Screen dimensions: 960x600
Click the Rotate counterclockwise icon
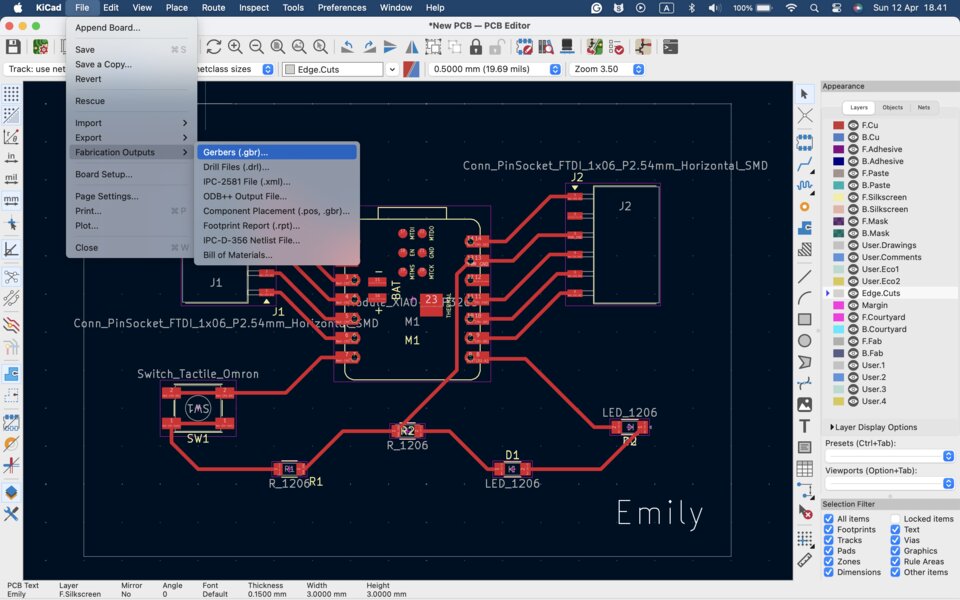[347, 47]
